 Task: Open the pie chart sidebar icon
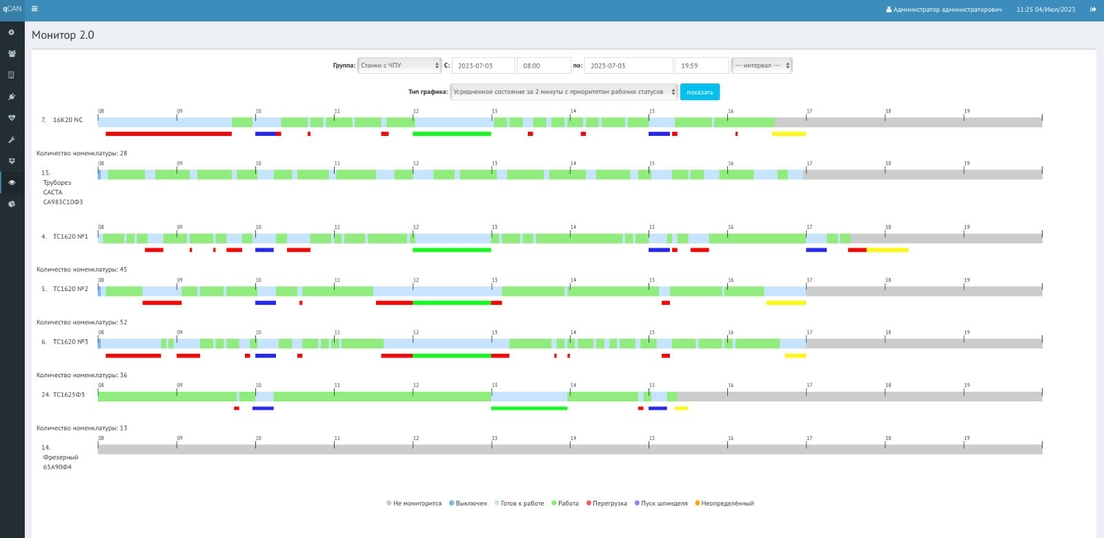(11, 204)
